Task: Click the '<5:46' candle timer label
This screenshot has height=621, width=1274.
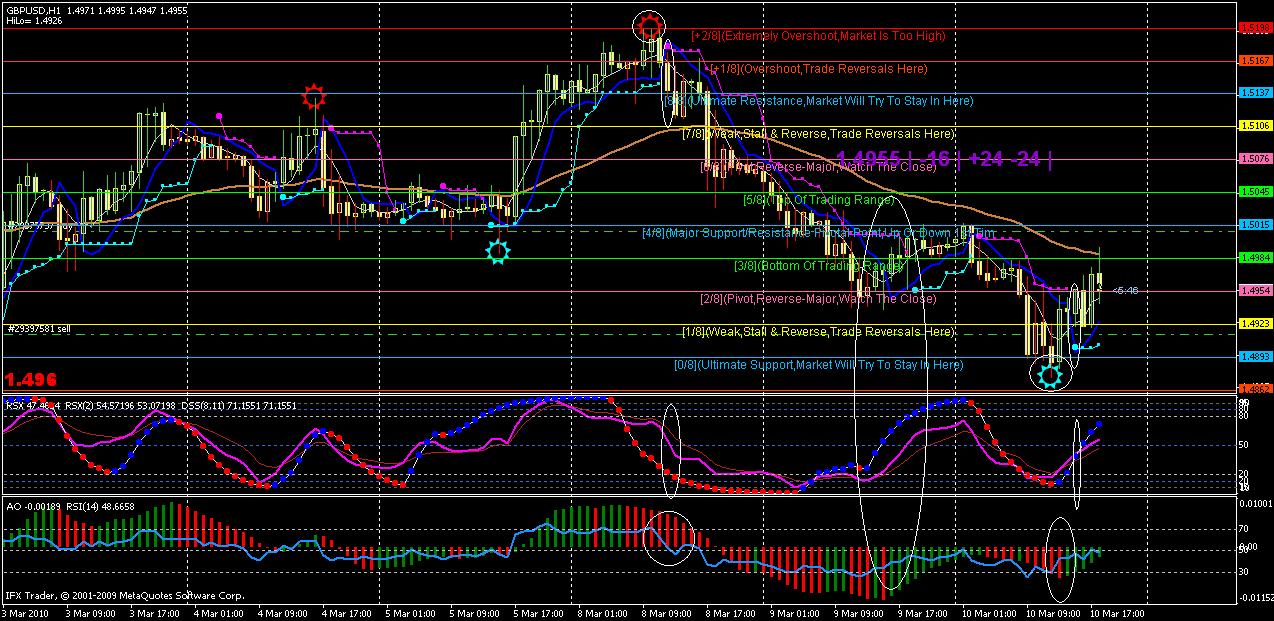Action: pos(1125,290)
